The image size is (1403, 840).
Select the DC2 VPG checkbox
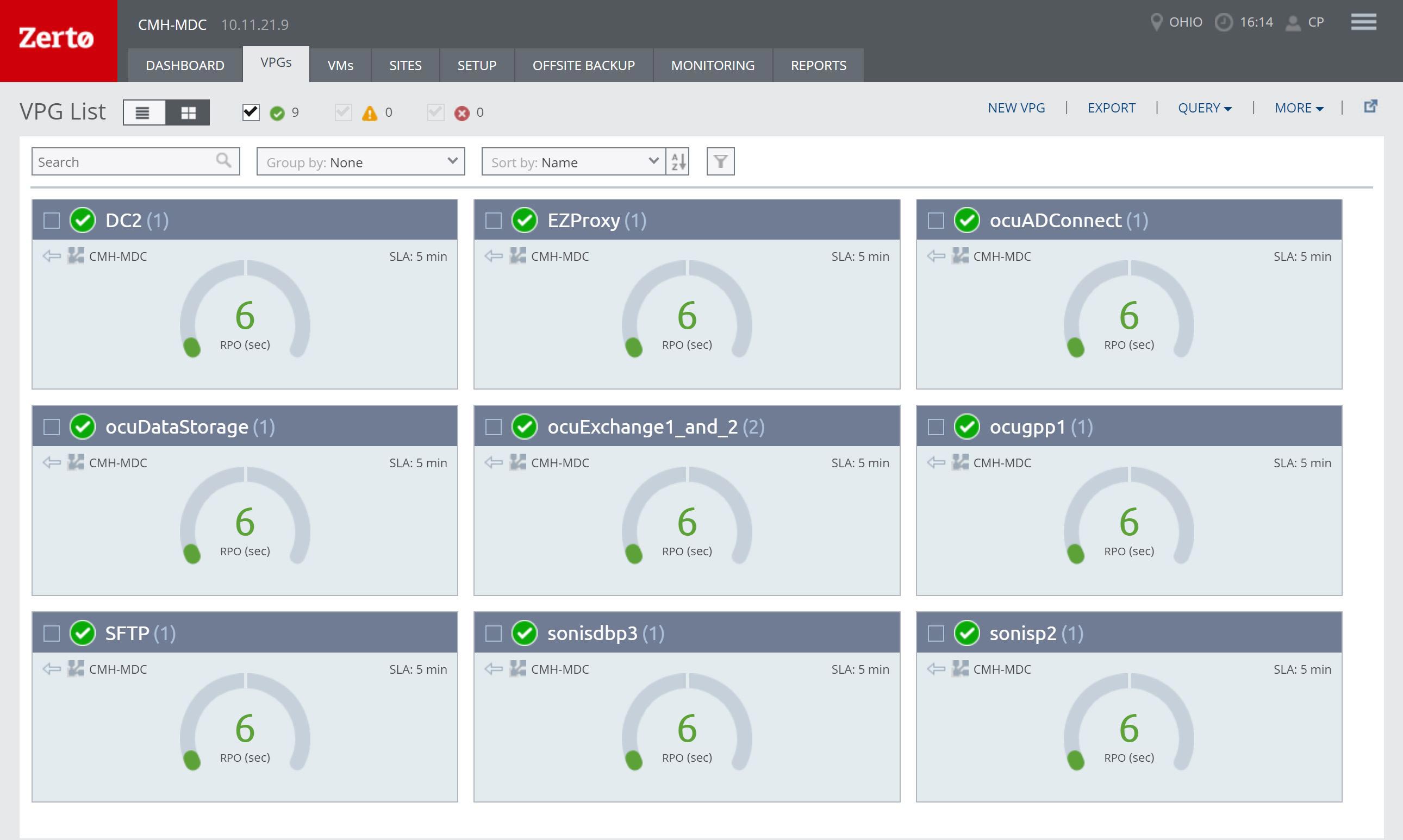(x=52, y=220)
